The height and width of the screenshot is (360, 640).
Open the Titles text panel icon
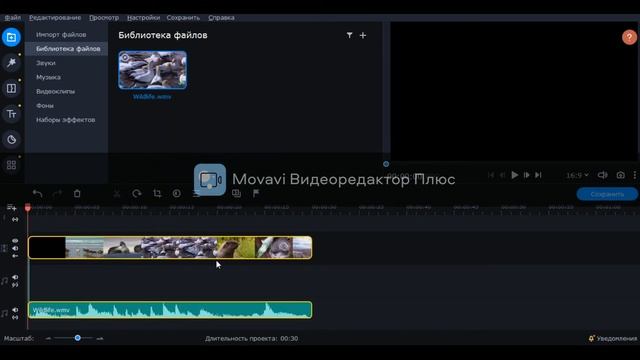tap(11, 114)
